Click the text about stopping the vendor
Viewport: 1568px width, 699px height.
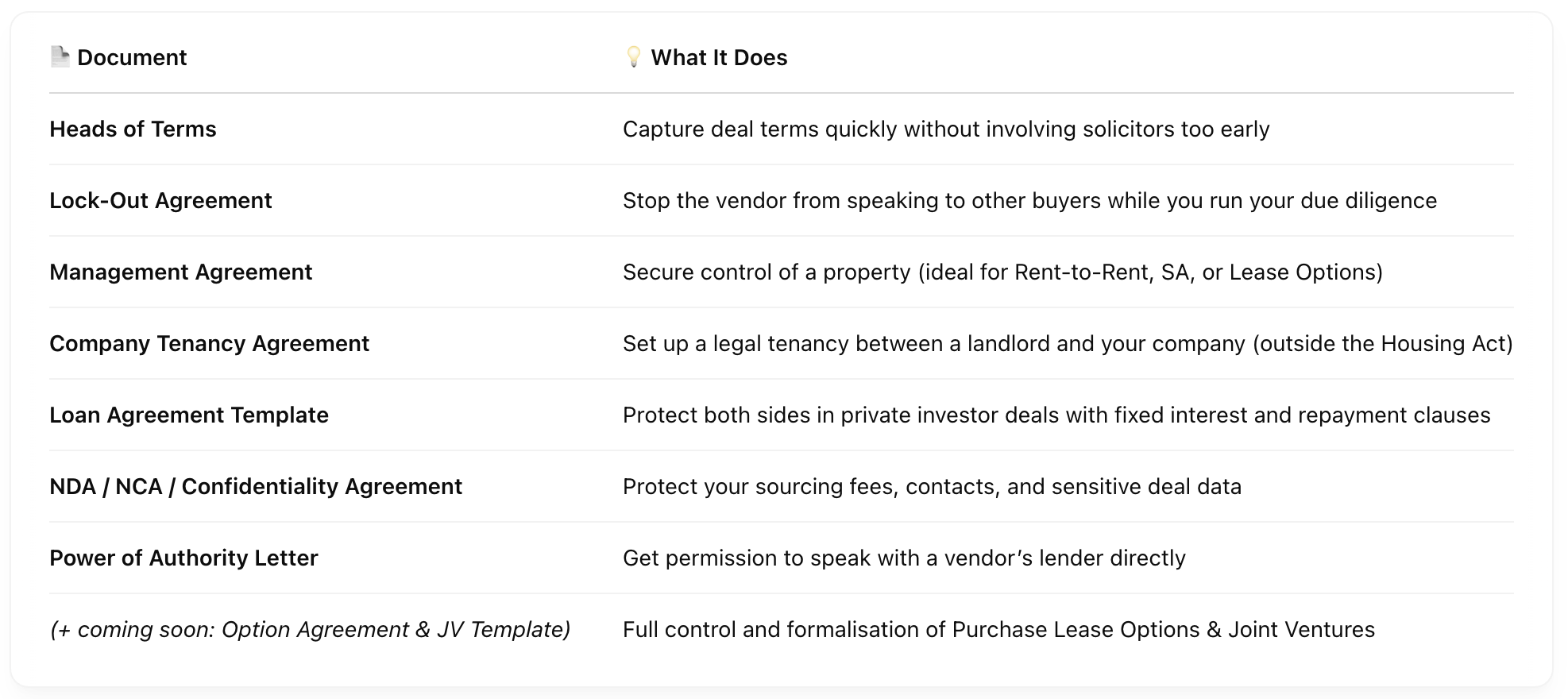pos(1029,201)
